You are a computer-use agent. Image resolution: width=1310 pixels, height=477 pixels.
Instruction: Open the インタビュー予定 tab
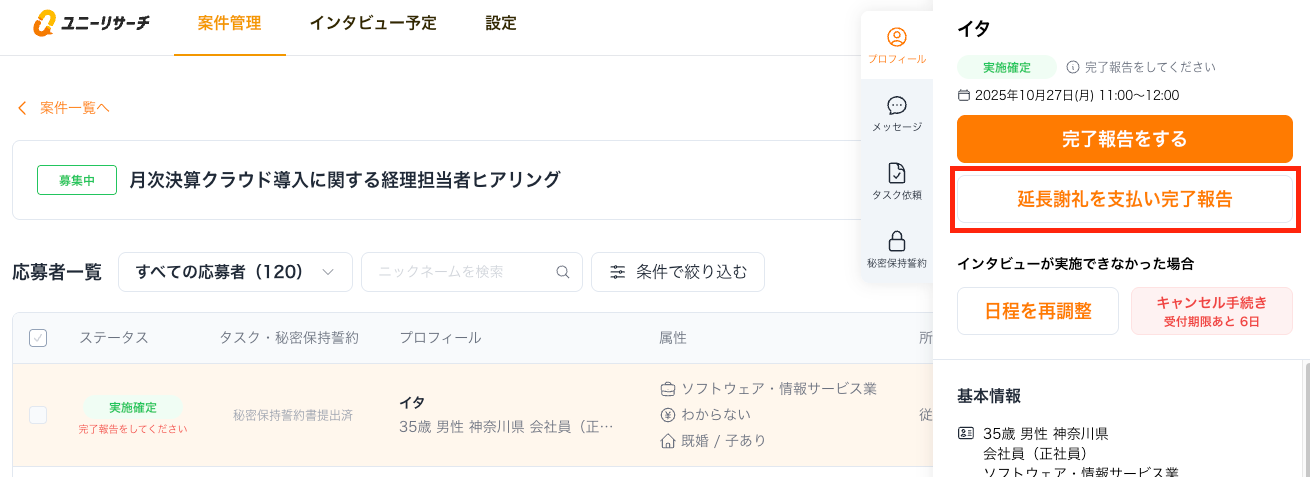pyautogui.click(x=373, y=23)
